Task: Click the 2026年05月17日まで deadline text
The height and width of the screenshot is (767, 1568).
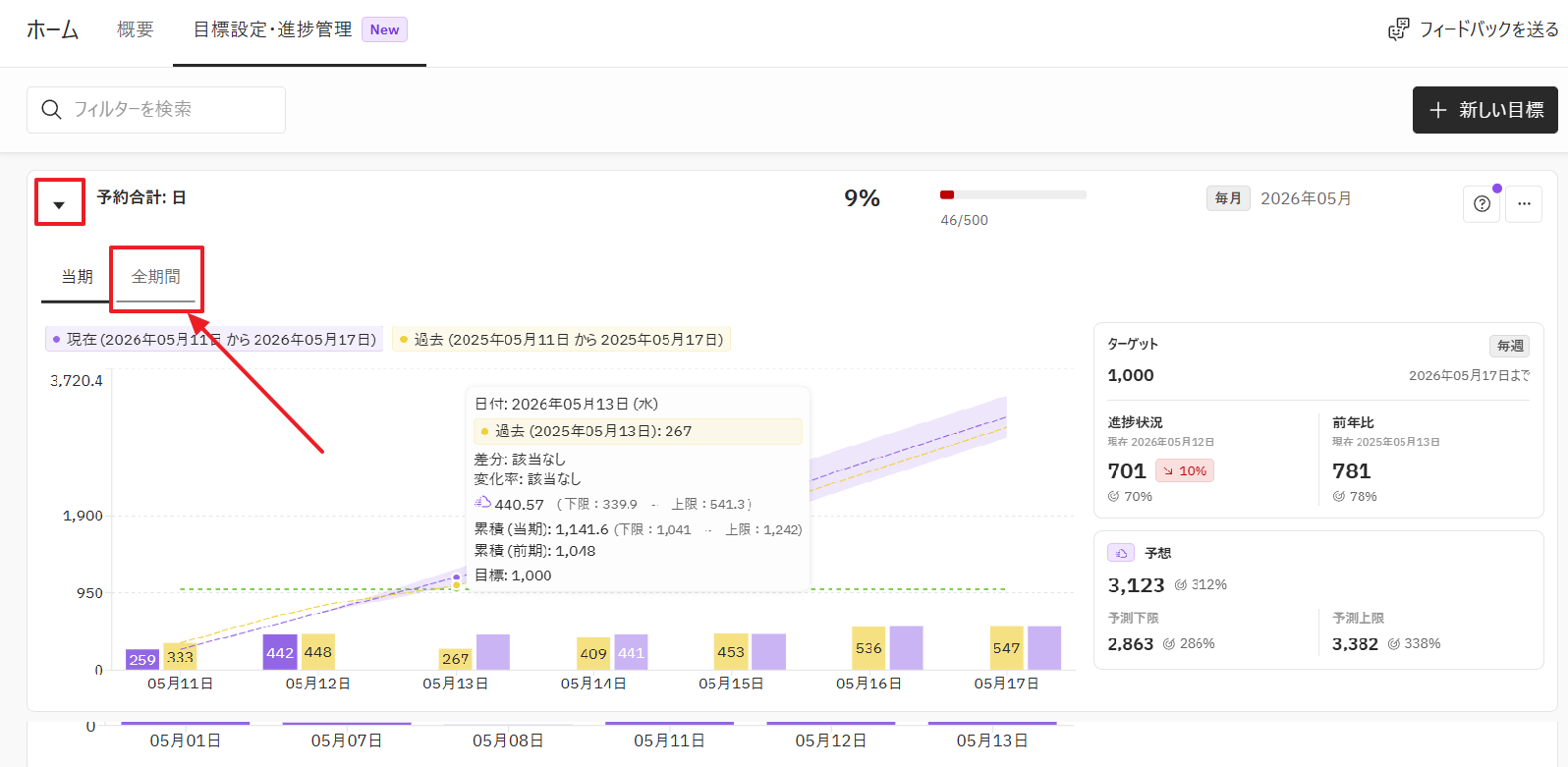Action: point(1469,375)
